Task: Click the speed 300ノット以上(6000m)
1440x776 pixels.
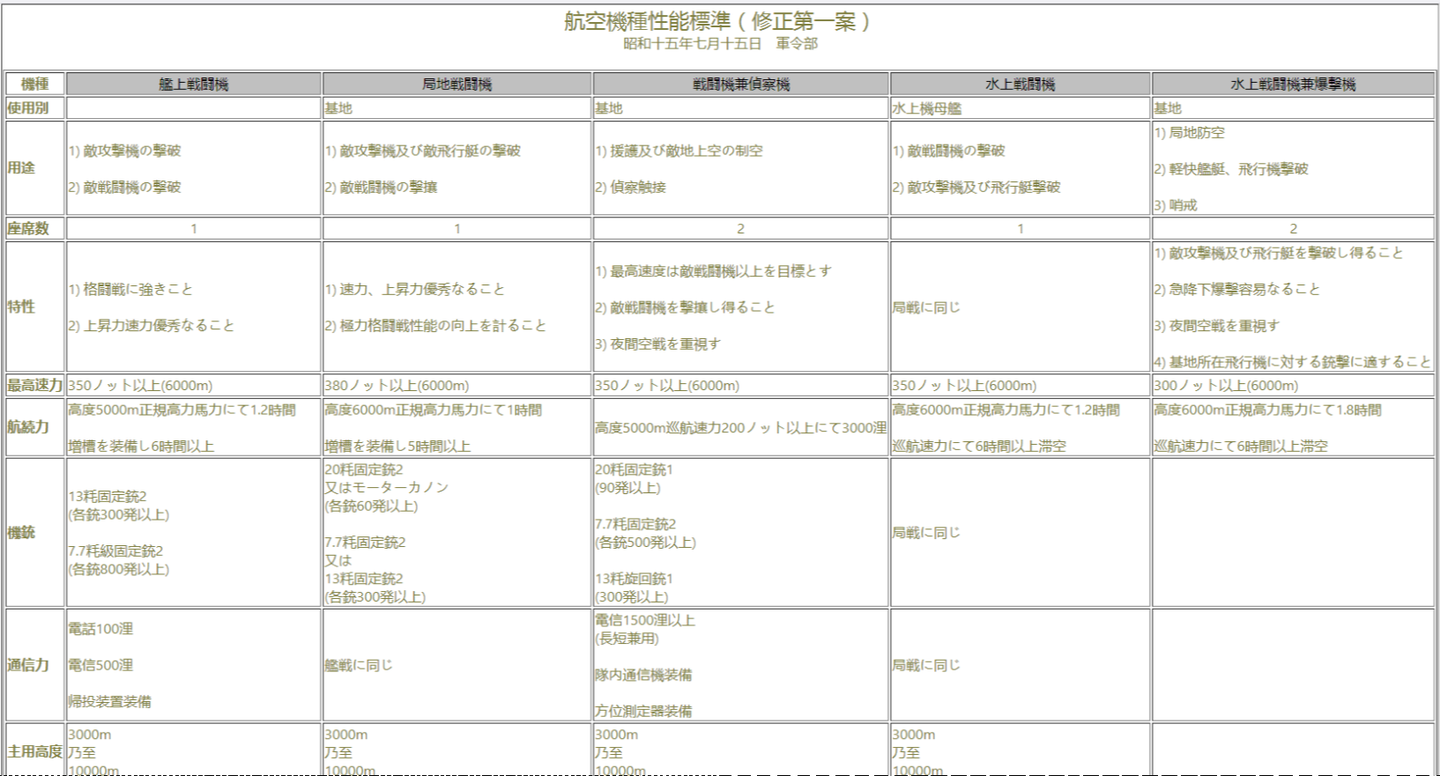Action: (1226, 385)
